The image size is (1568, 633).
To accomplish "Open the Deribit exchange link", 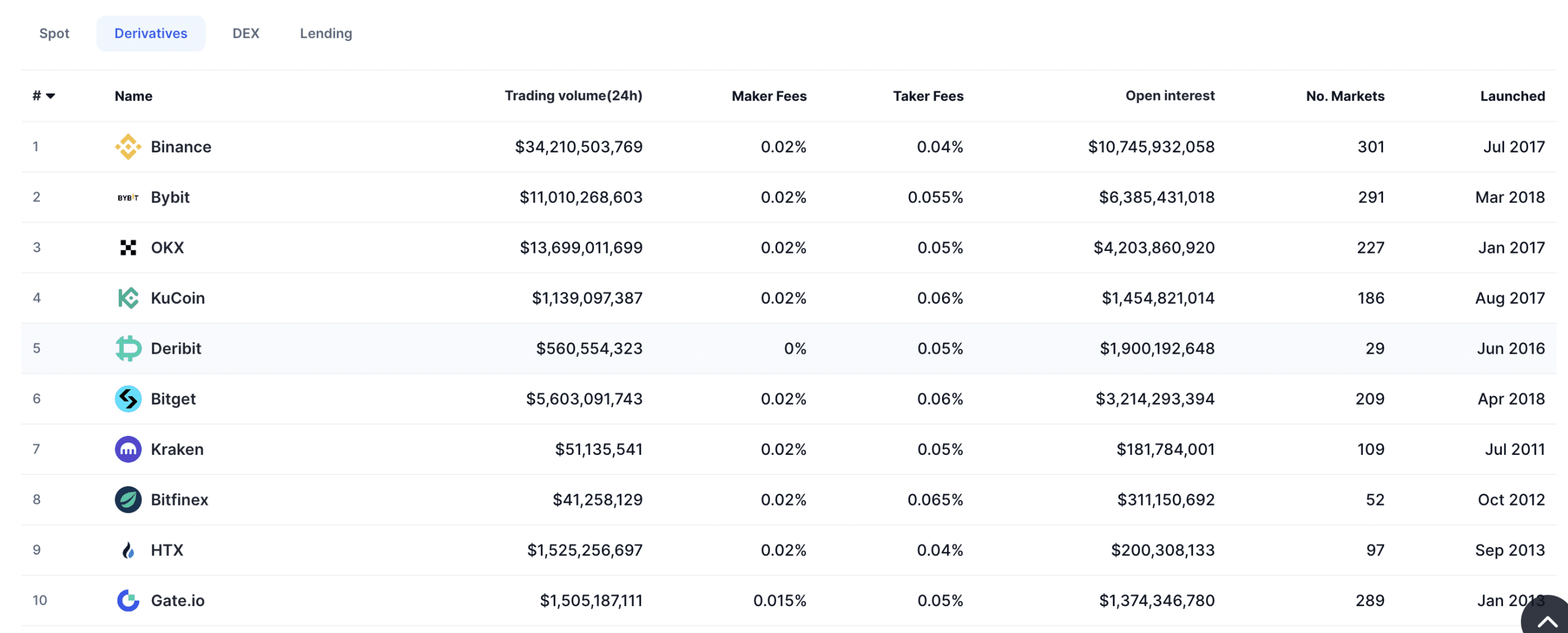I will coord(176,348).
